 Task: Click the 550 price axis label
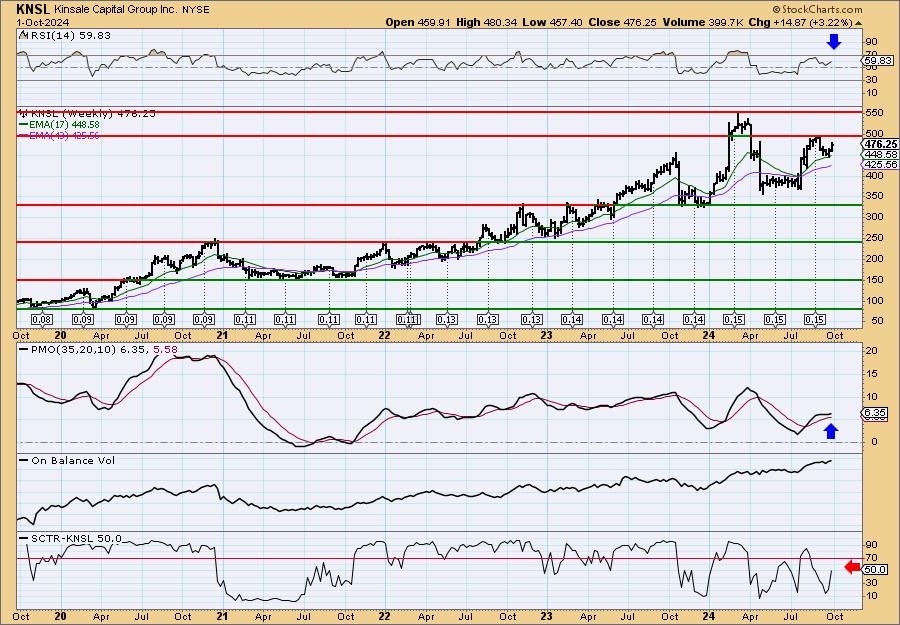point(874,114)
